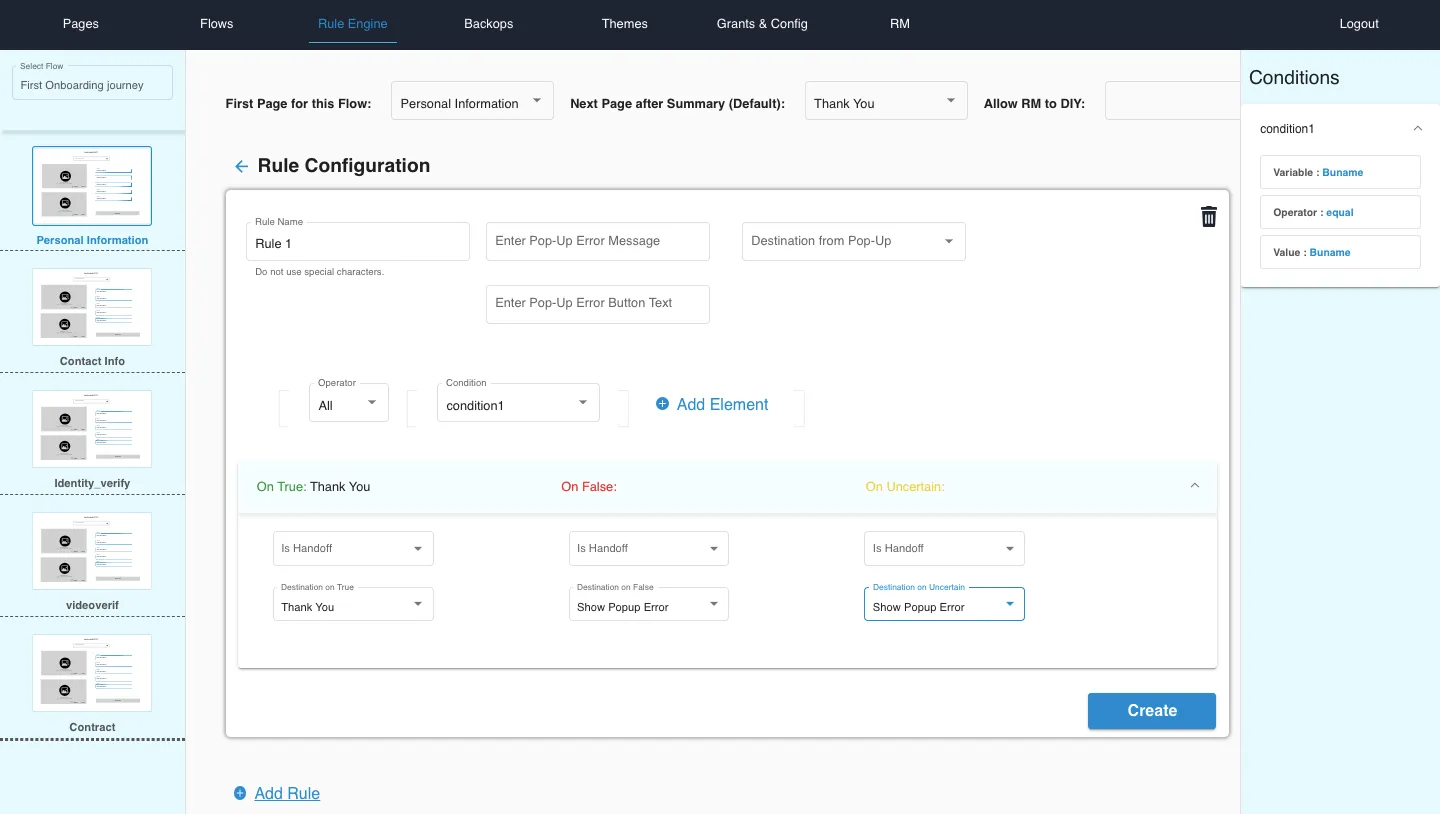Open the Is Handoff dropdown under On True
The image size is (1440, 814).
(x=353, y=548)
